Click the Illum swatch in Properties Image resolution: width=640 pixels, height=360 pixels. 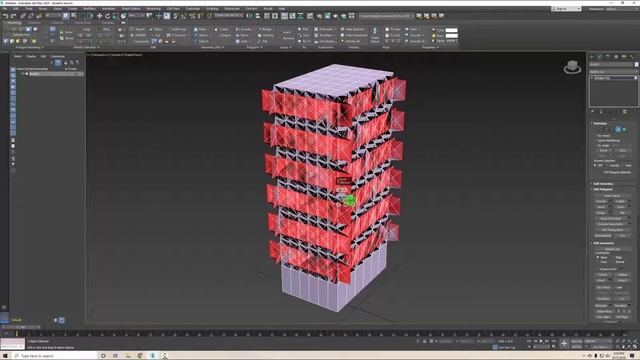tap(451, 36)
